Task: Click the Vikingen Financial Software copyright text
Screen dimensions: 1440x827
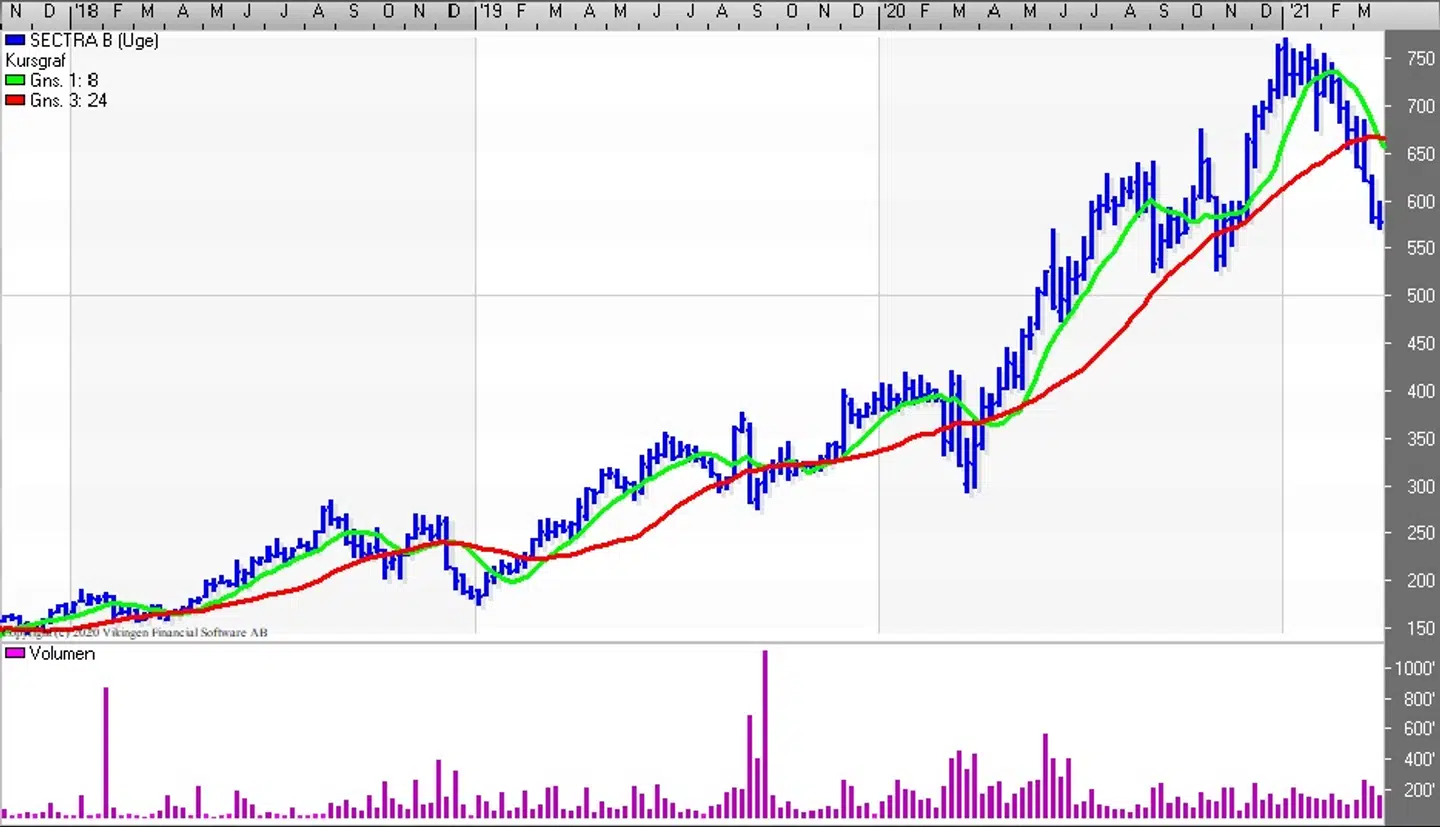Action: pos(135,632)
